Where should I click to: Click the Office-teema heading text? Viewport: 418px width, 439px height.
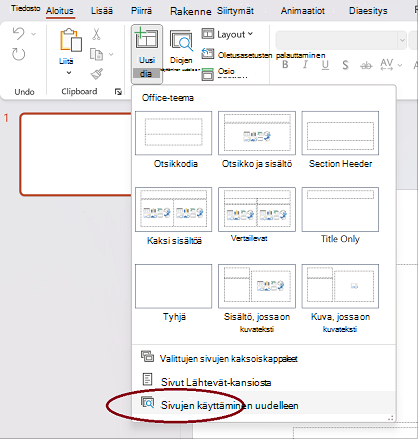[x=168, y=98]
